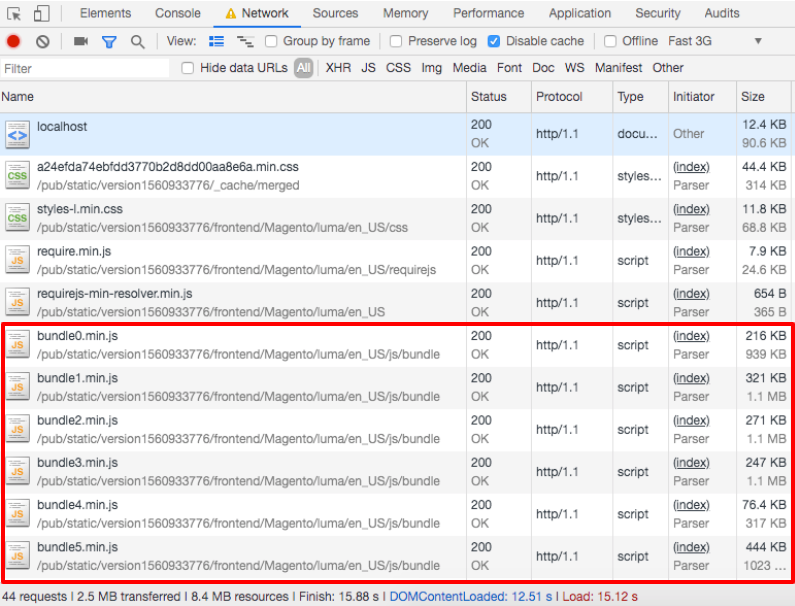Open the (index) initiator link for bundle0.min.js
The width and height of the screenshot is (795, 606).
point(691,336)
